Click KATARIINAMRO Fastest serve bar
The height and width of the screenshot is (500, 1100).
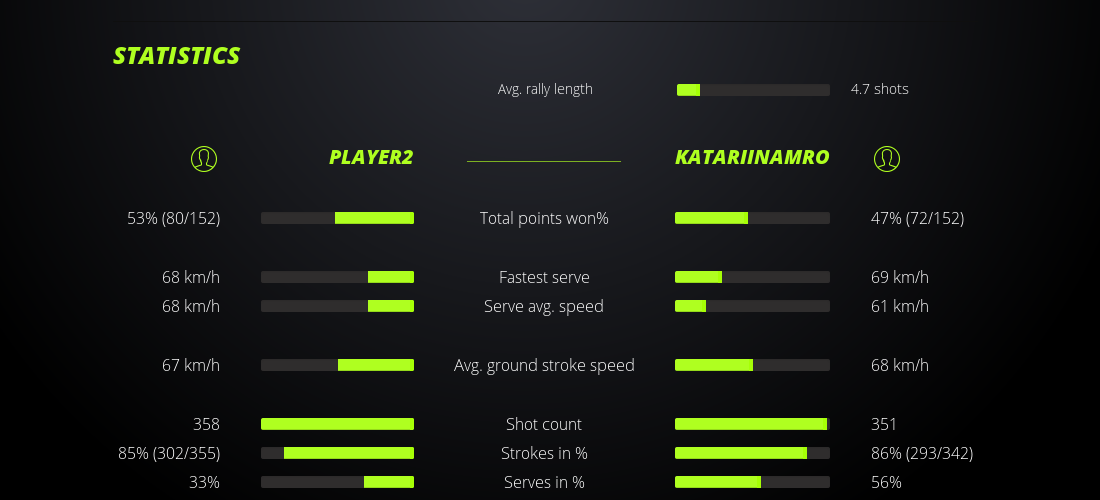point(752,277)
